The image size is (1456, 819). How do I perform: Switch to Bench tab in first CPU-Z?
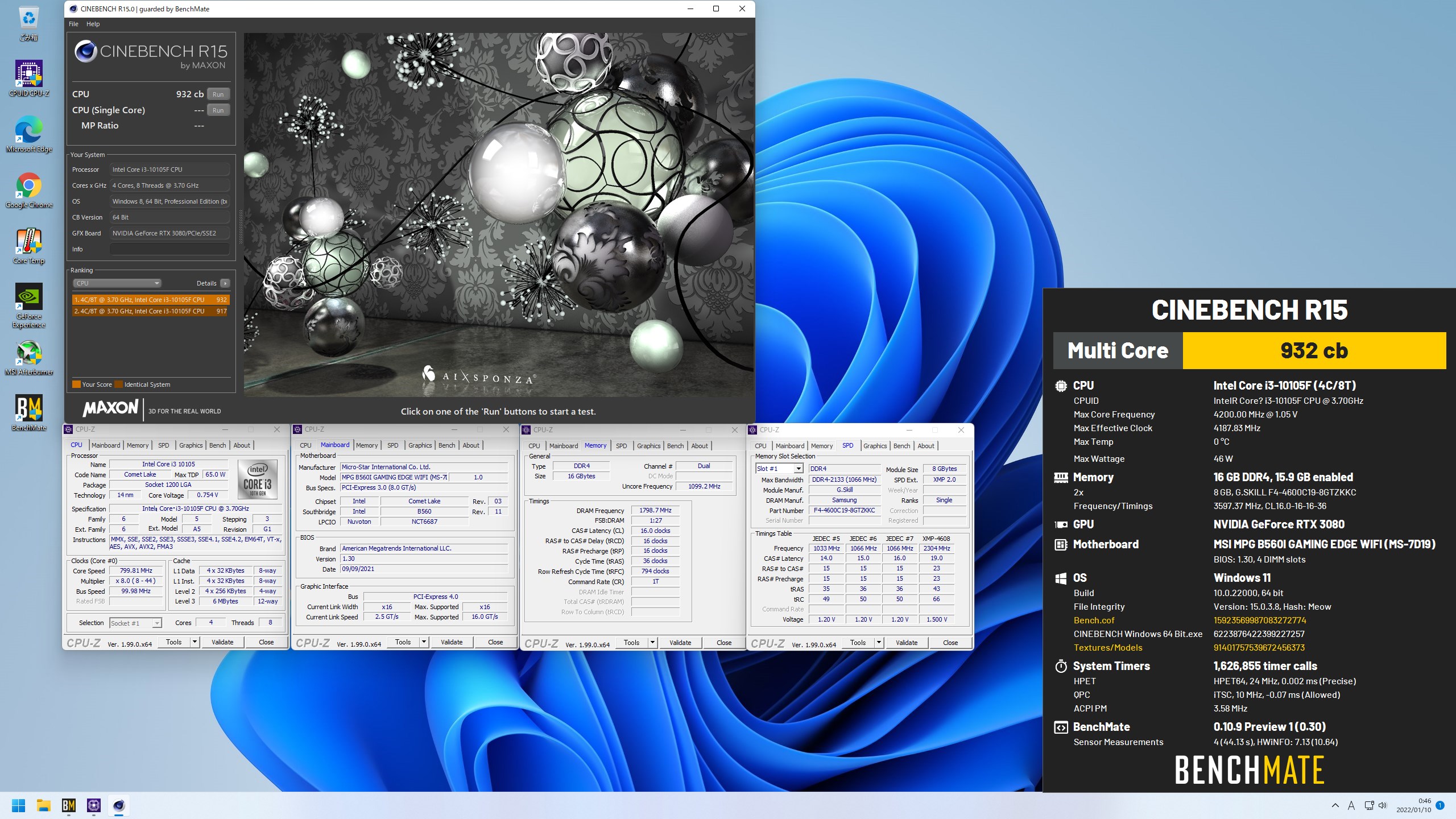[217, 445]
